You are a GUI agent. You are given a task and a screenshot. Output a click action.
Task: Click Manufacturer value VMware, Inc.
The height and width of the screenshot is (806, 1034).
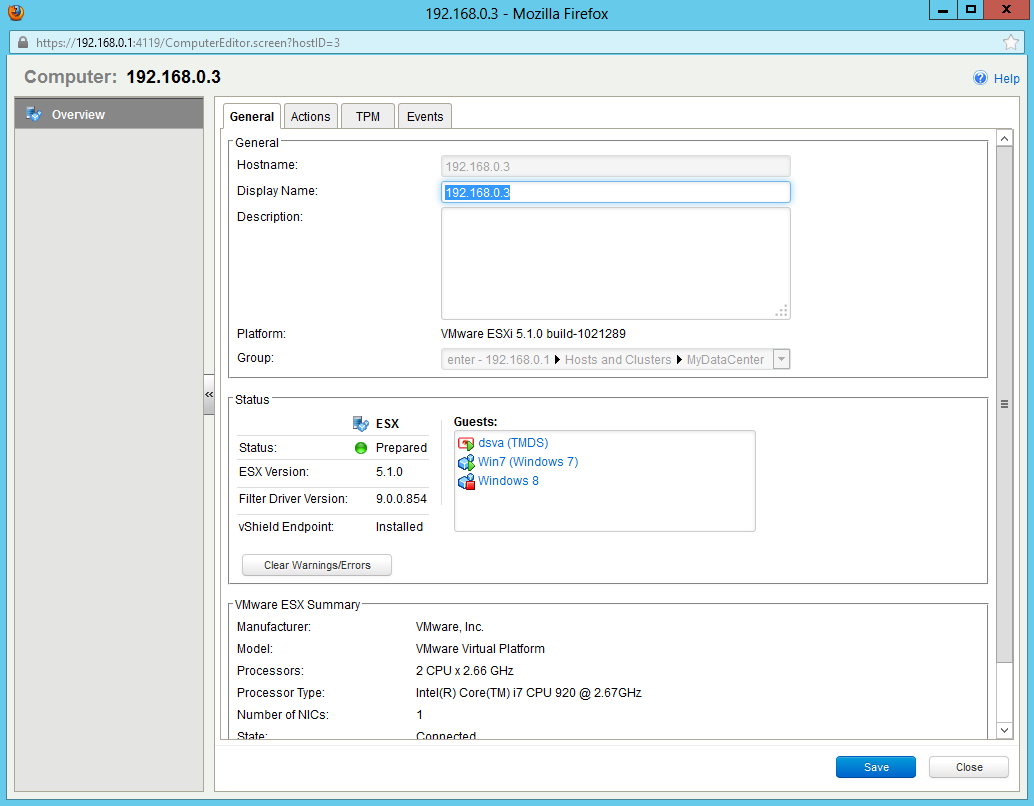(x=450, y=627)
